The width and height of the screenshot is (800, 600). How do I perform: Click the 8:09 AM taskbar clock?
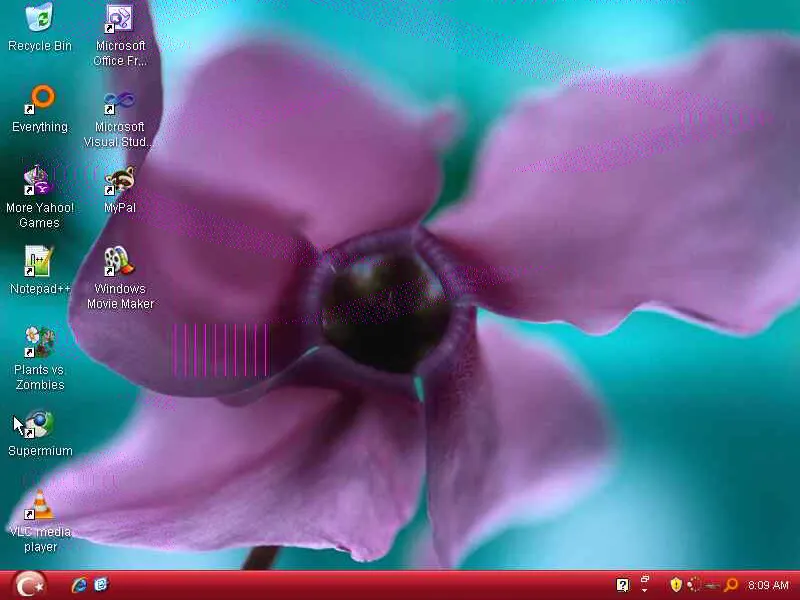768,585
